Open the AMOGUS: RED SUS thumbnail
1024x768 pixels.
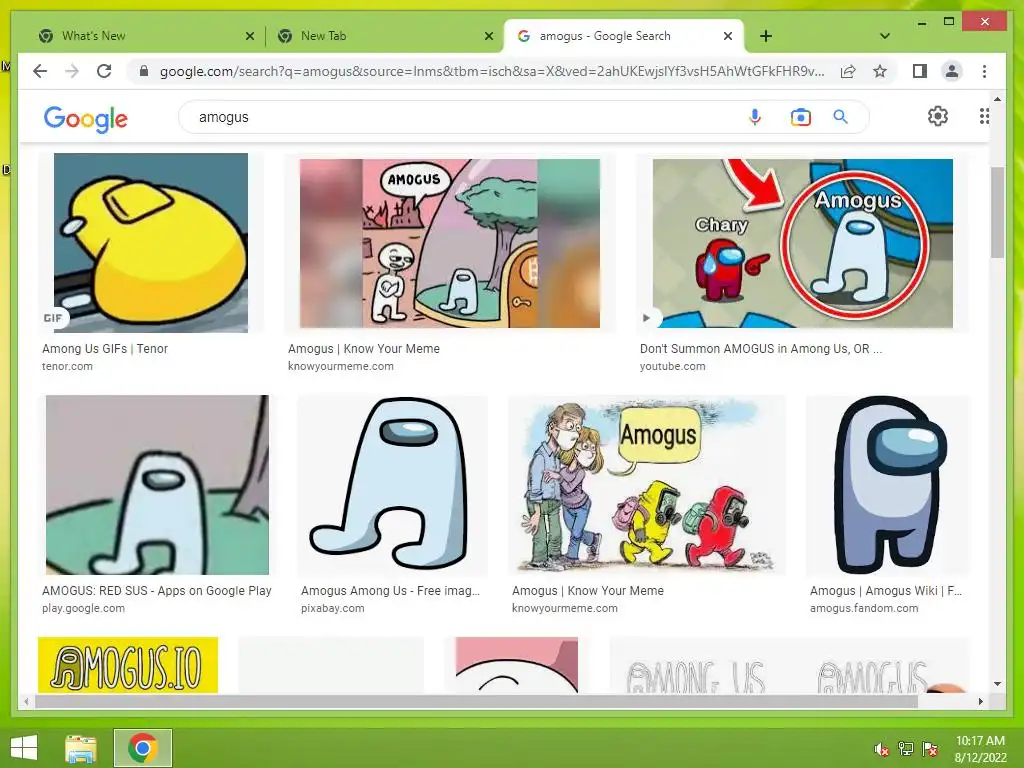click(x=157, y=485)
